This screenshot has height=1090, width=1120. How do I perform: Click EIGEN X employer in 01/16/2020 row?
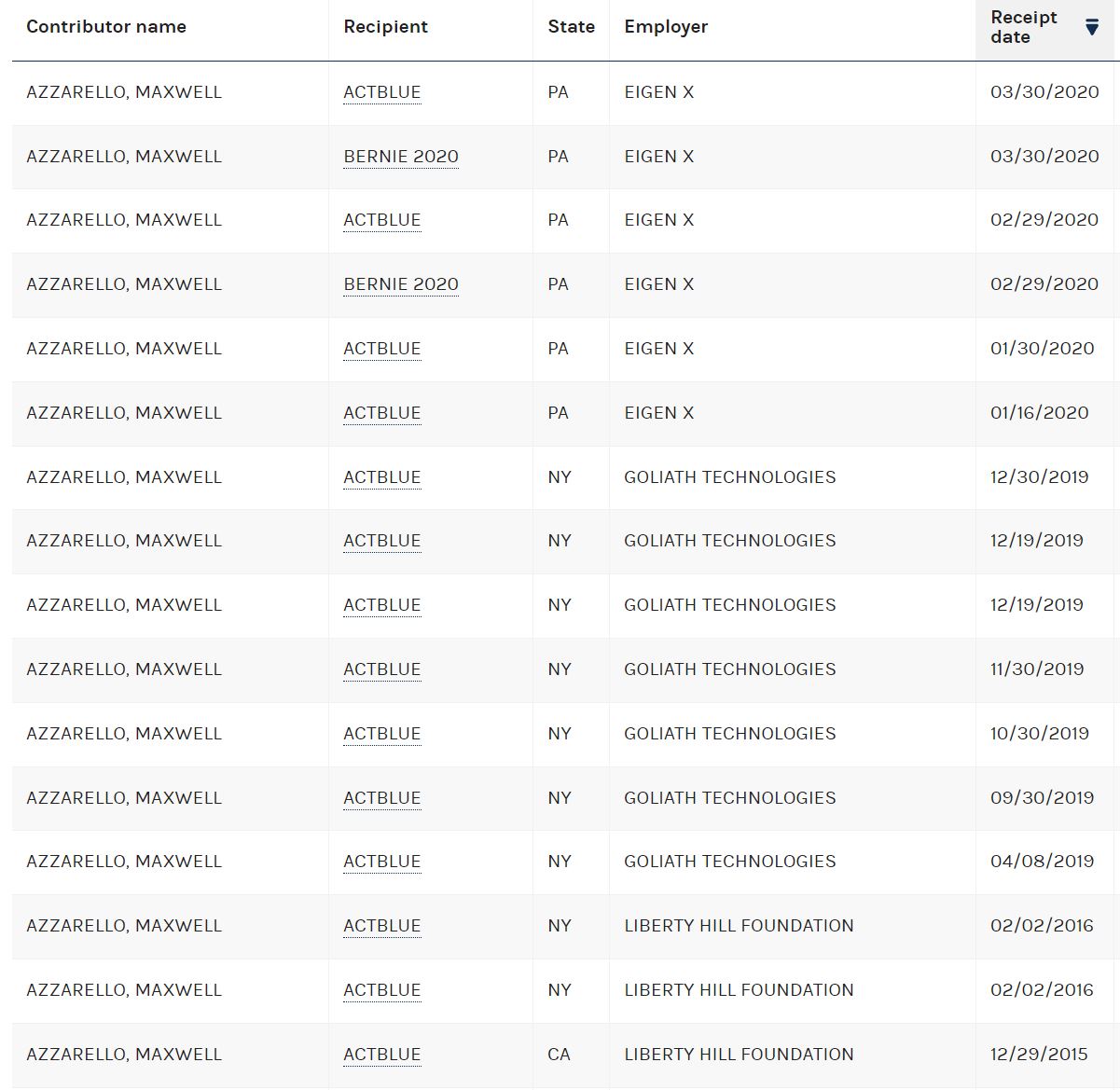[659, 413]
